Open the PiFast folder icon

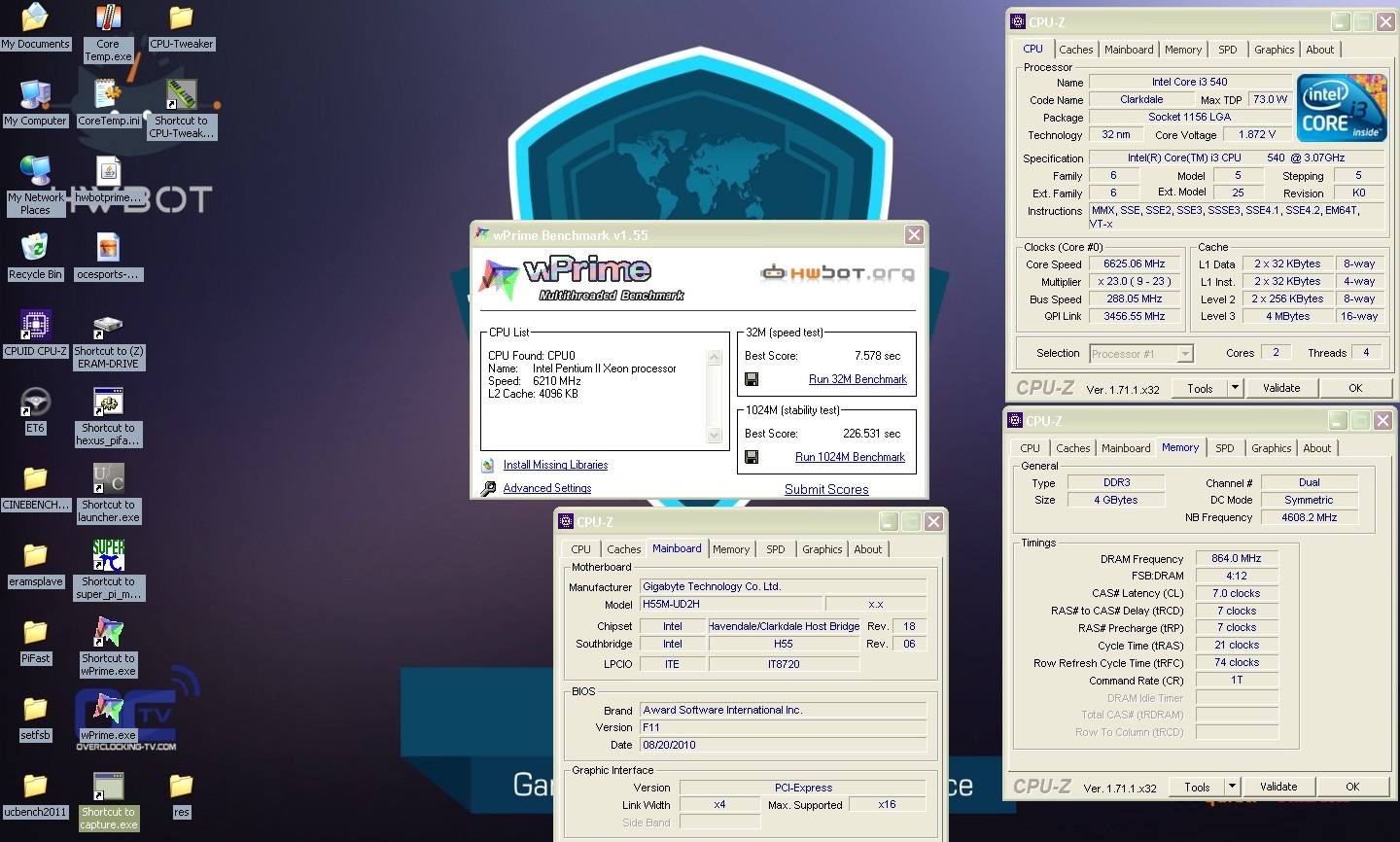pos(35,641)
